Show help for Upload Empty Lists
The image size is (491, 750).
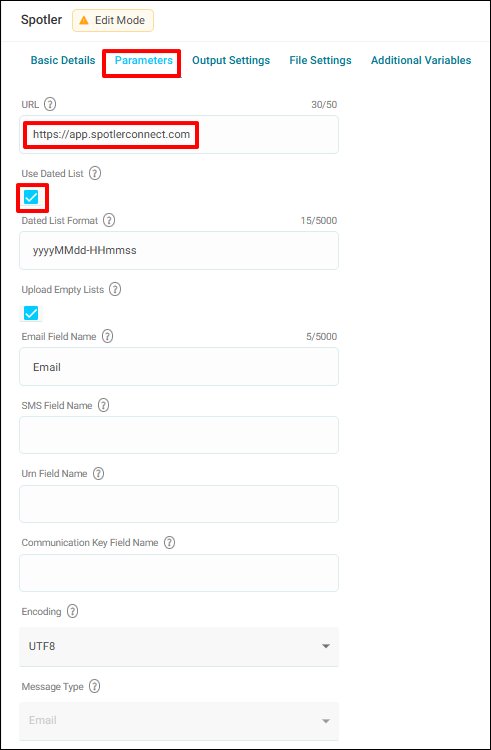(x=115, y=289)
